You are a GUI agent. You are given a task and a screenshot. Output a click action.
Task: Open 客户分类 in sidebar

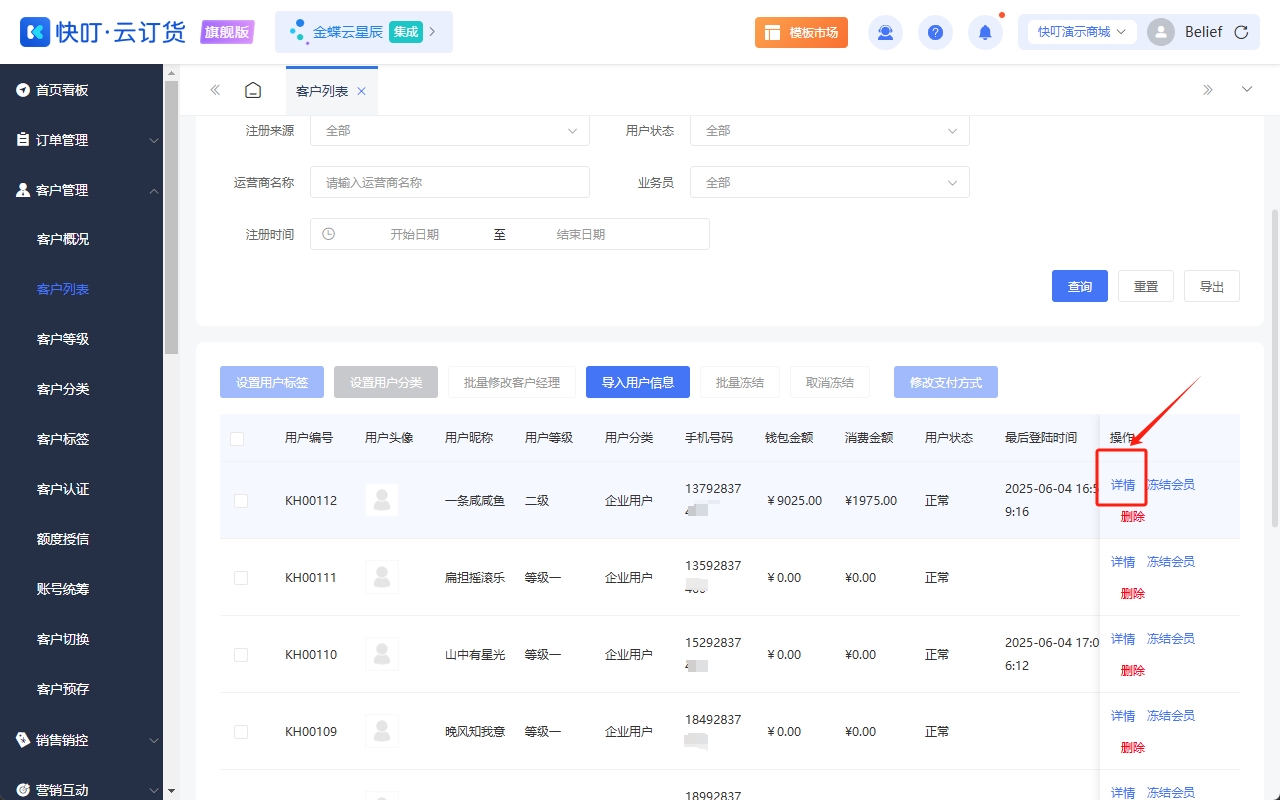click(63, 389)
